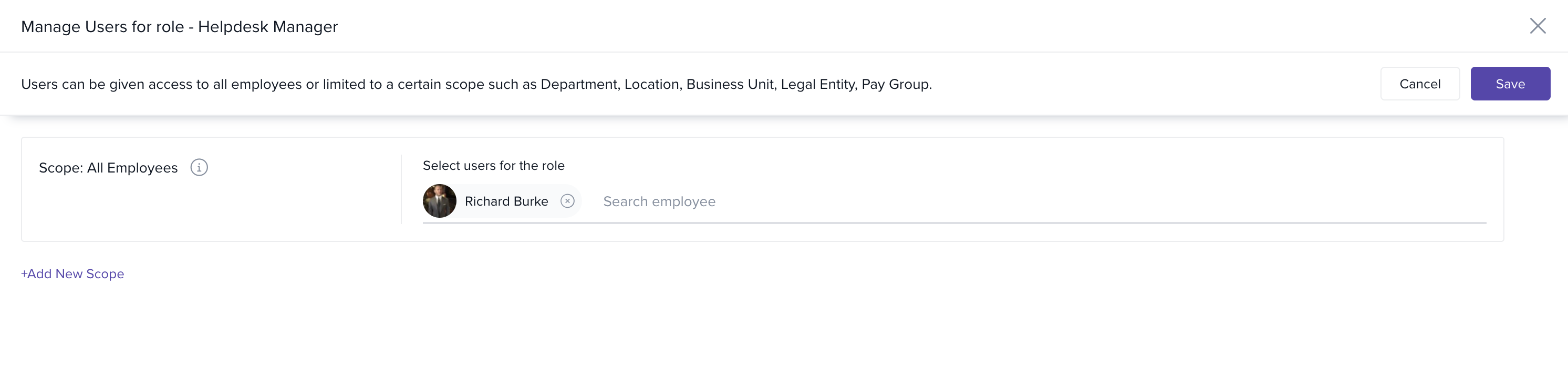Close the Manage Users dialog
The width and height of the screenshot is (1568, 365).
(x=1538, y=26)
